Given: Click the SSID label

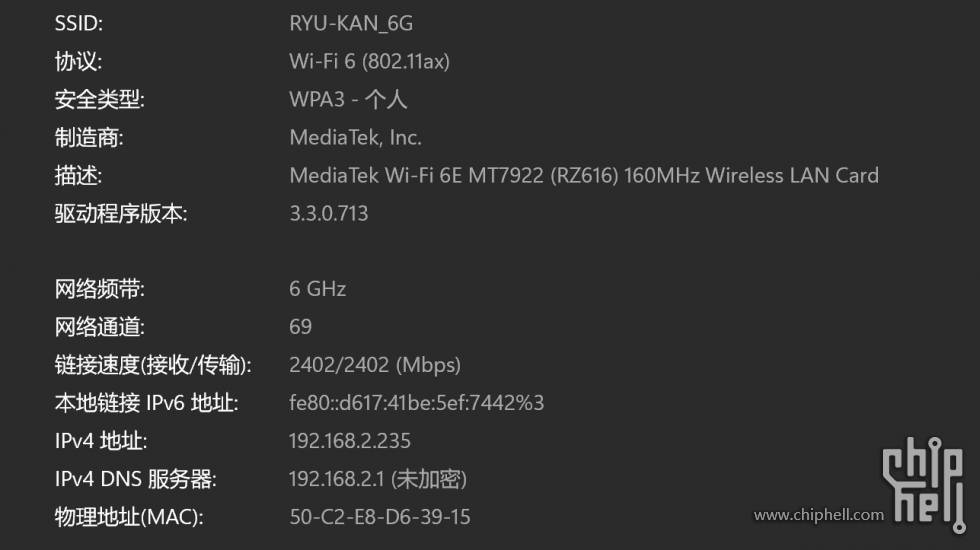Looking at the screenshot, I should [x=79, y=24].
